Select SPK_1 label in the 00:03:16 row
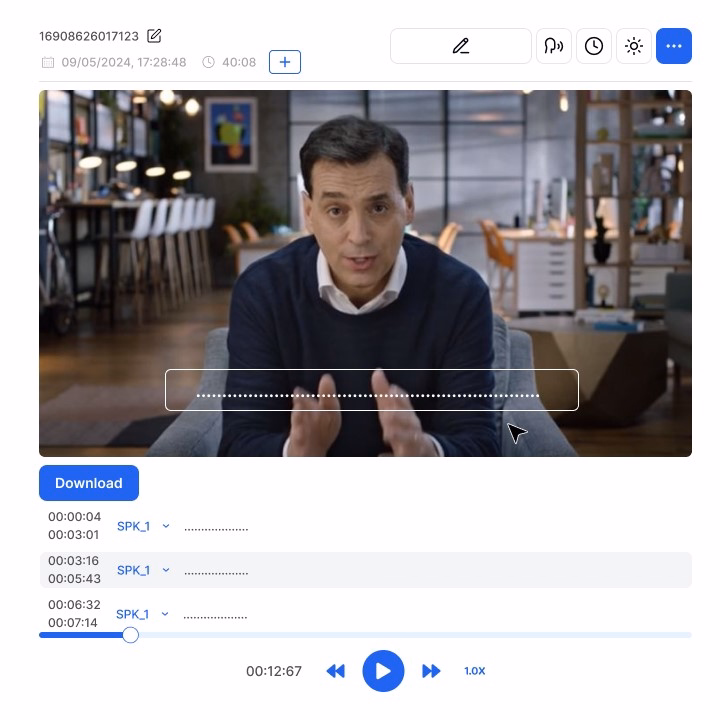Viewport: 720px width, 720px height. tap(133, 570)
